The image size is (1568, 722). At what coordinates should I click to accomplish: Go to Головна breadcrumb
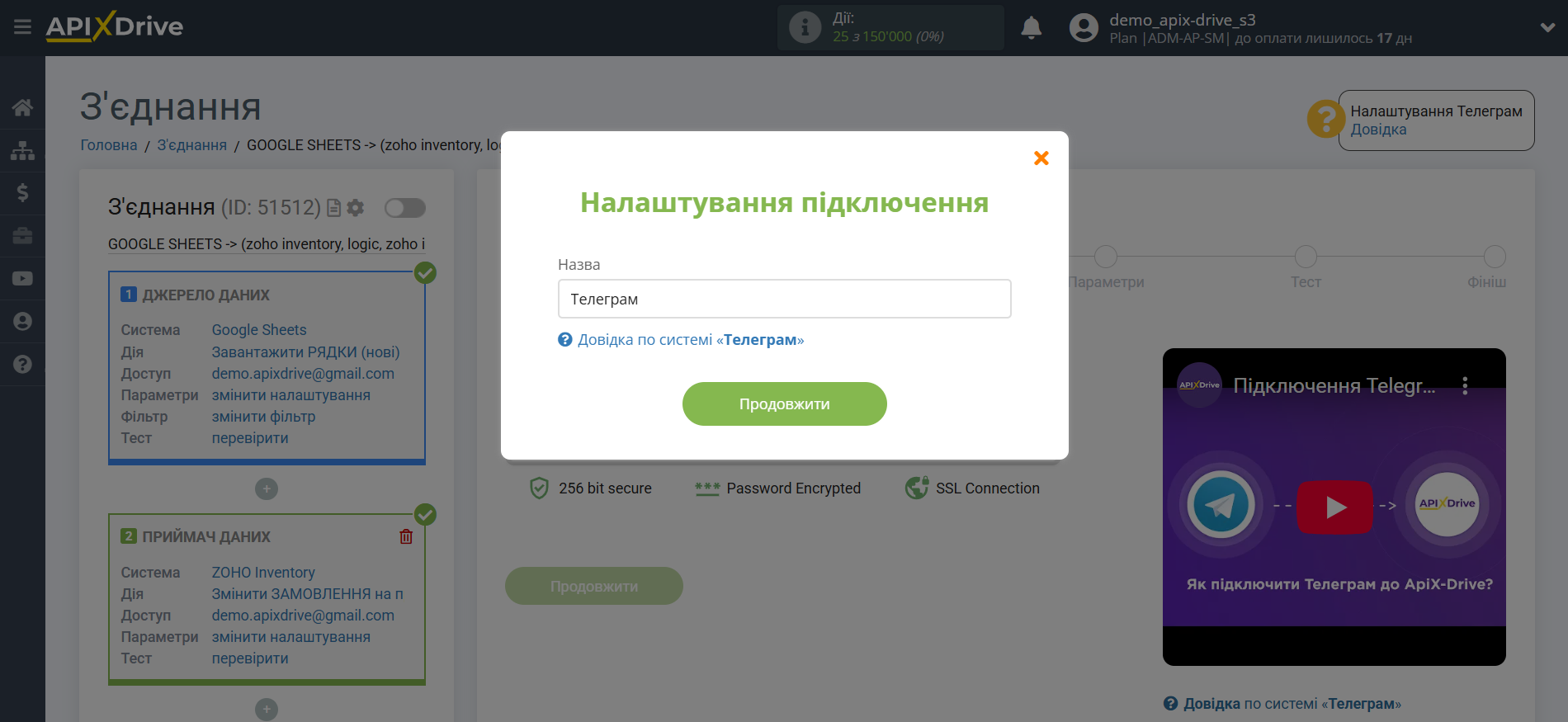(109, 145)
